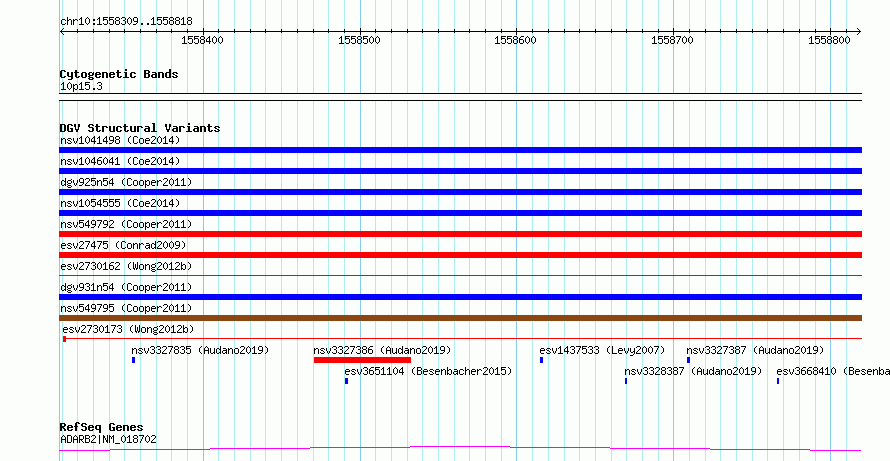Click the blue marker under nsv3328387
Viewport: 890px width, 461px height.
tap(625, 381)
